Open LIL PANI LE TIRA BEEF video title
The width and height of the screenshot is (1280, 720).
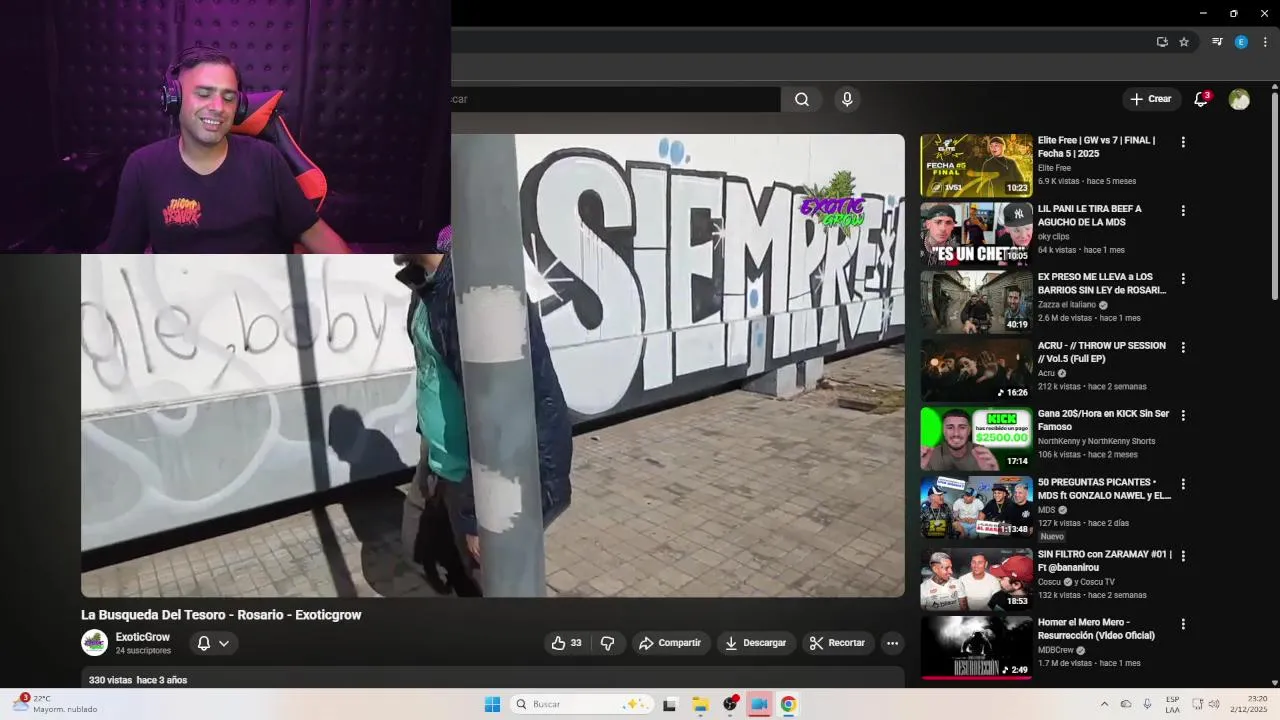(x=1089, y=215)
